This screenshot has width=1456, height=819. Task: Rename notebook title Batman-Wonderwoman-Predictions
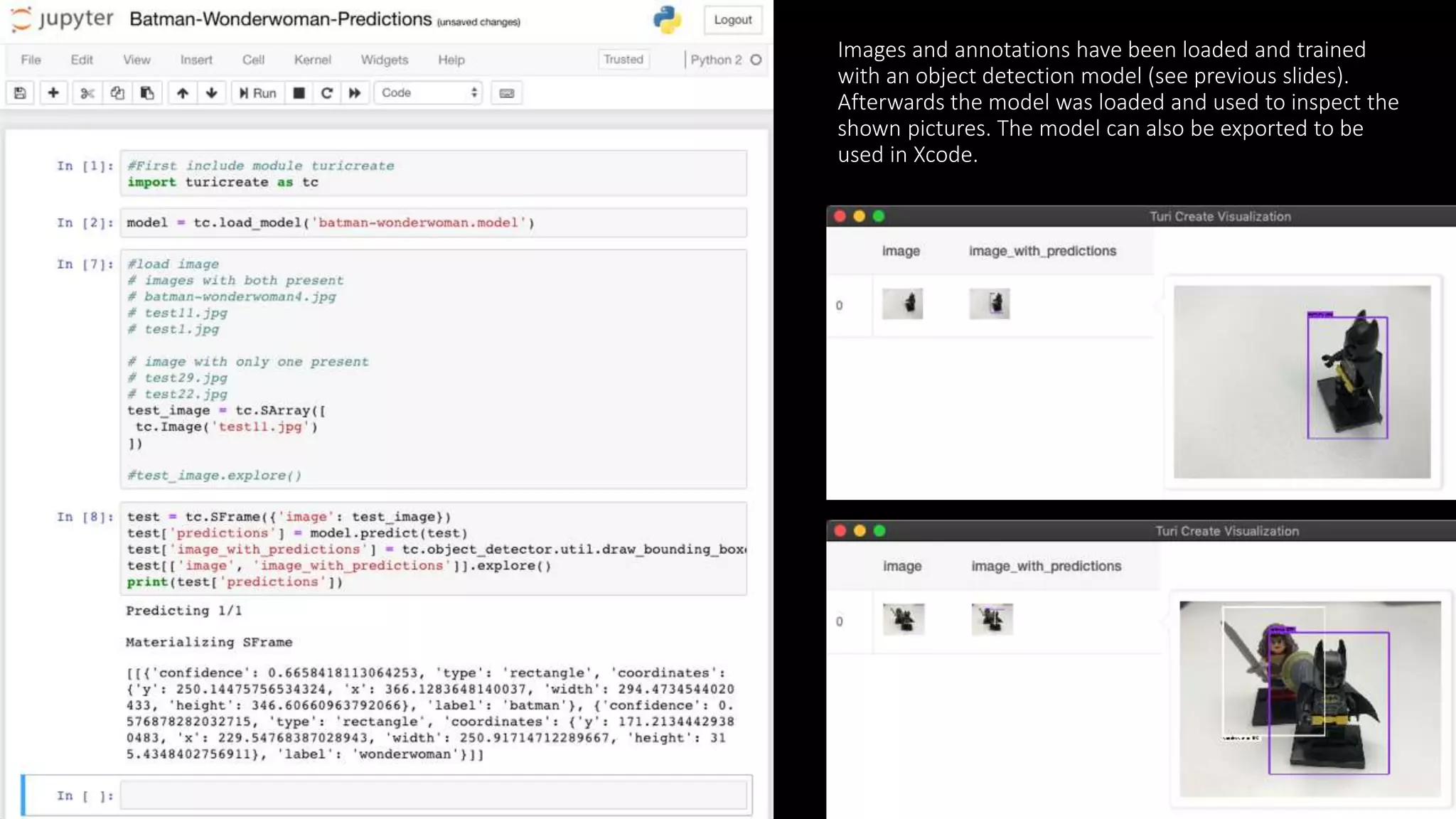(281, 19)
